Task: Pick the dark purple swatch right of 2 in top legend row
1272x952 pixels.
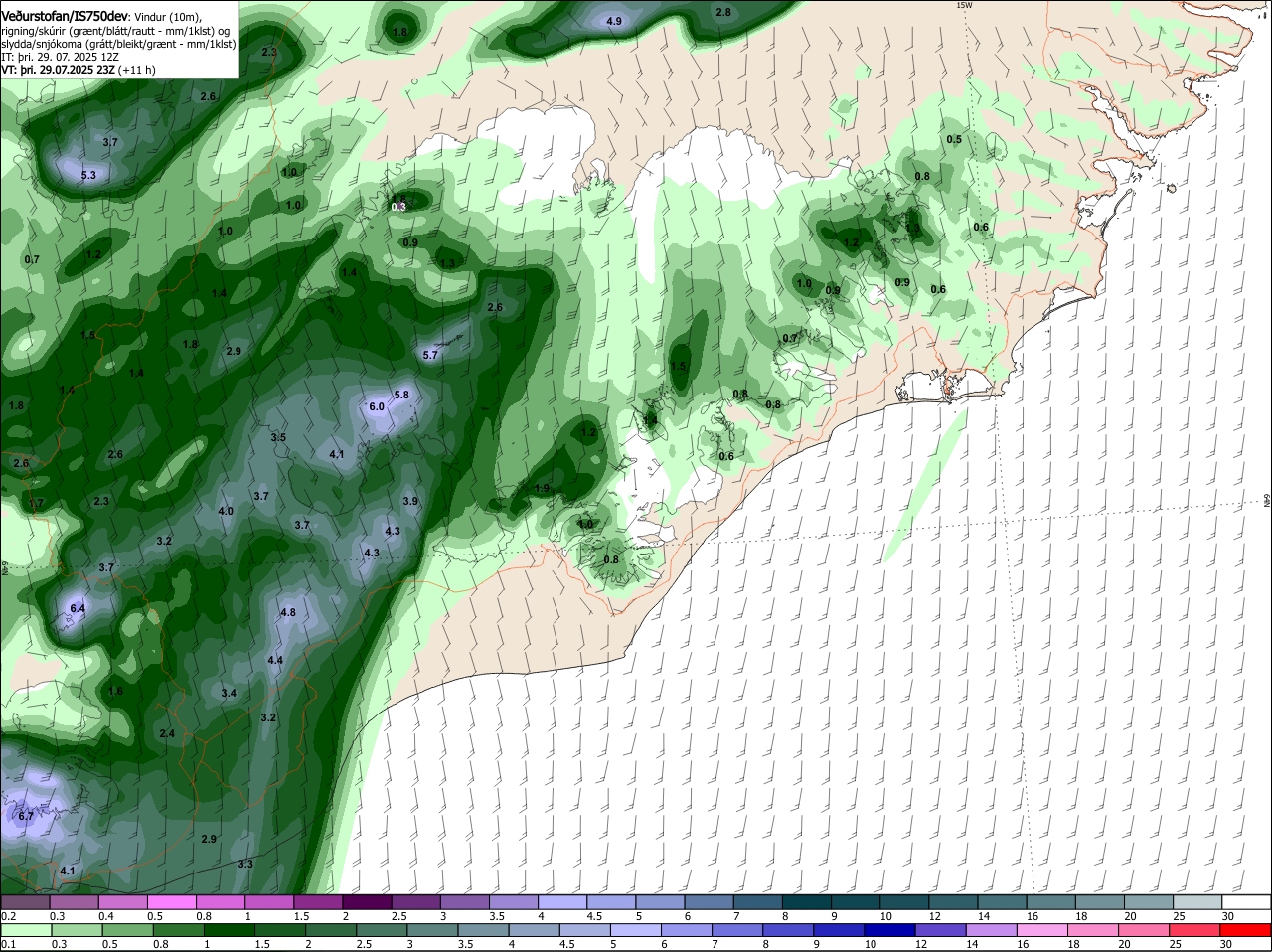Action: click(x=367, y=901)
